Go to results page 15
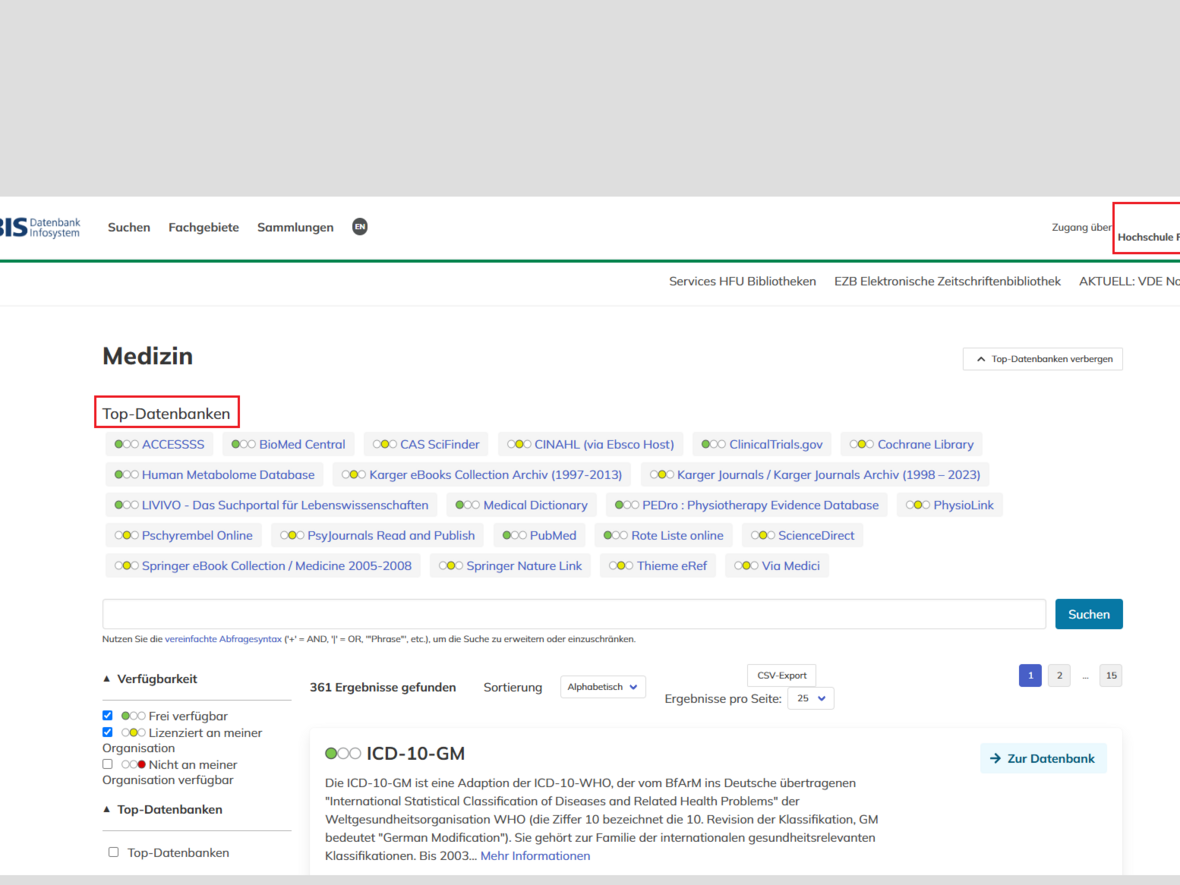 (1111, 676)
